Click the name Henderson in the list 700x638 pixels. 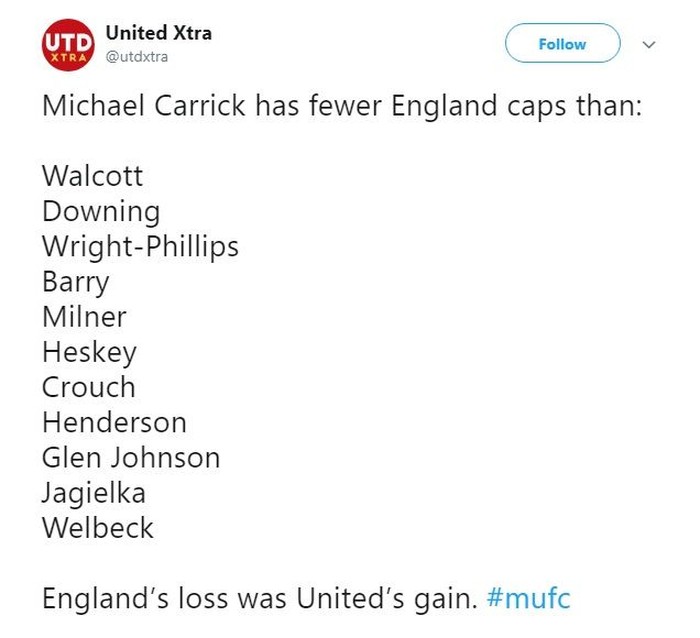coord(114,422)
